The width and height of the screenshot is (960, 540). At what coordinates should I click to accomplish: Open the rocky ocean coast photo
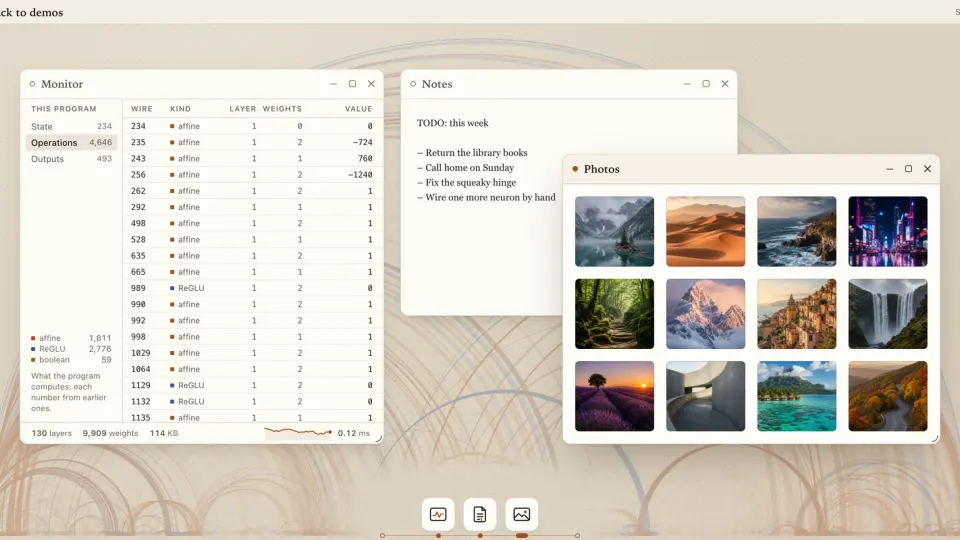click(x=797, y=231)
